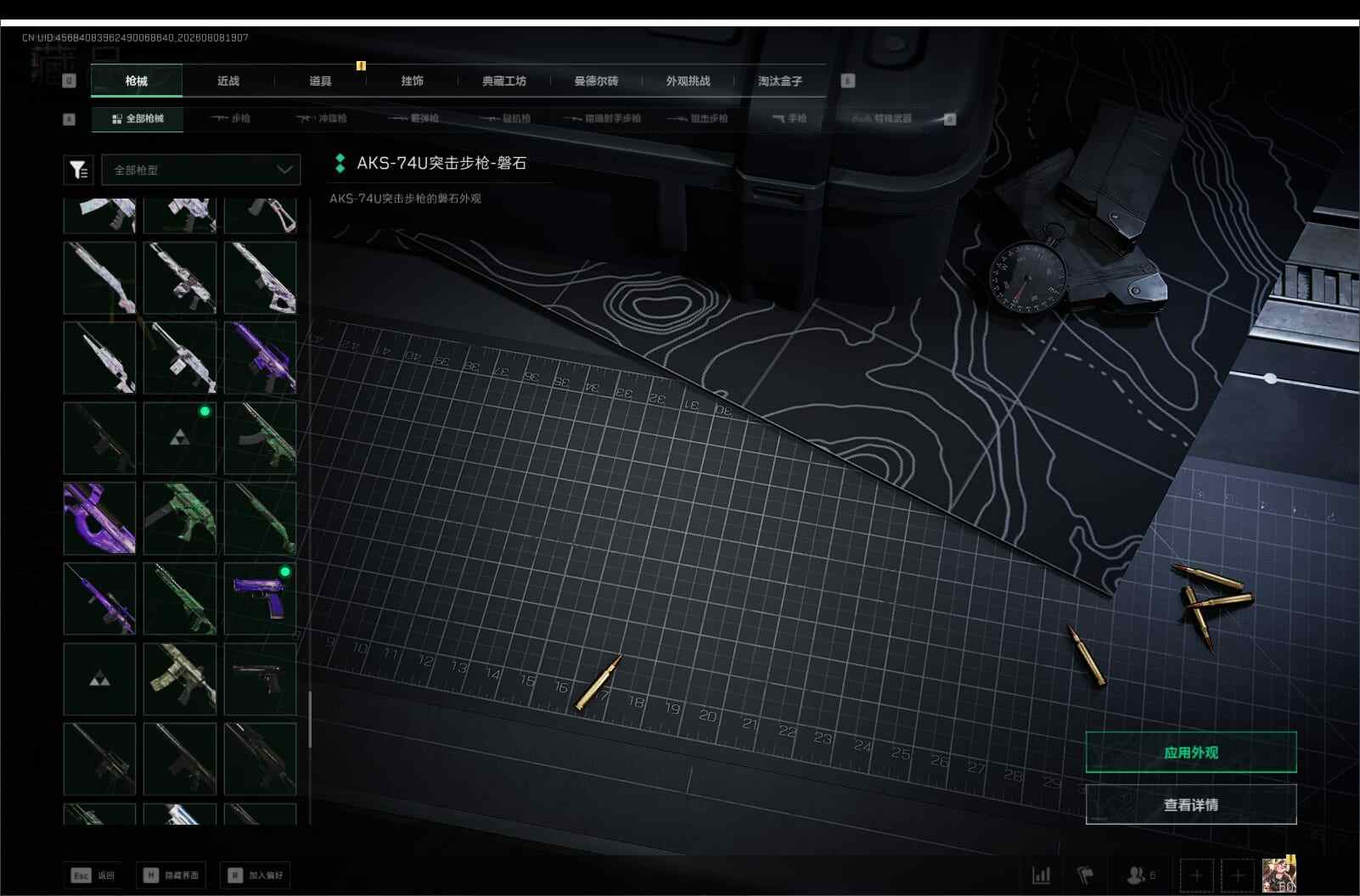Viewport: 1360px width, 896px height.
Task: Open the friends list icon
Action: 1140,875
